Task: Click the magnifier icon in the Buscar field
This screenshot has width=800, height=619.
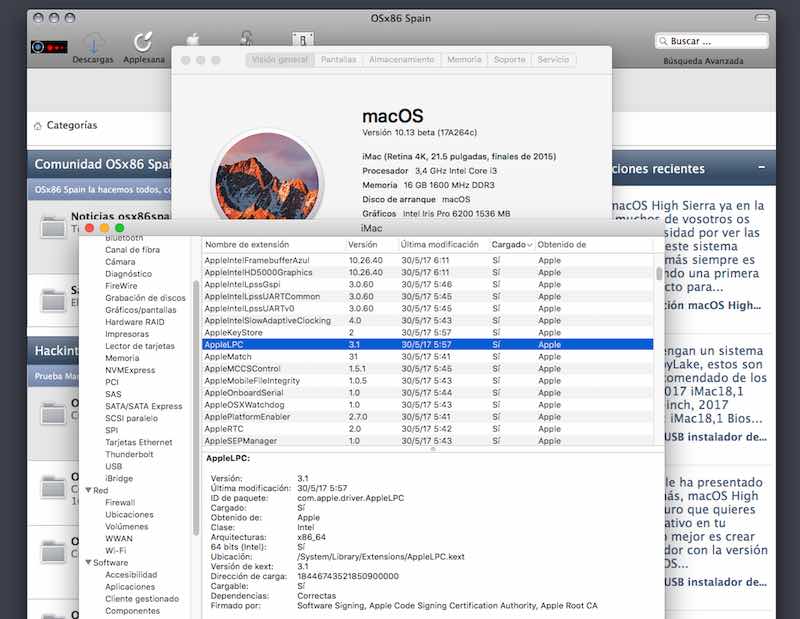Action: point(663,41)
